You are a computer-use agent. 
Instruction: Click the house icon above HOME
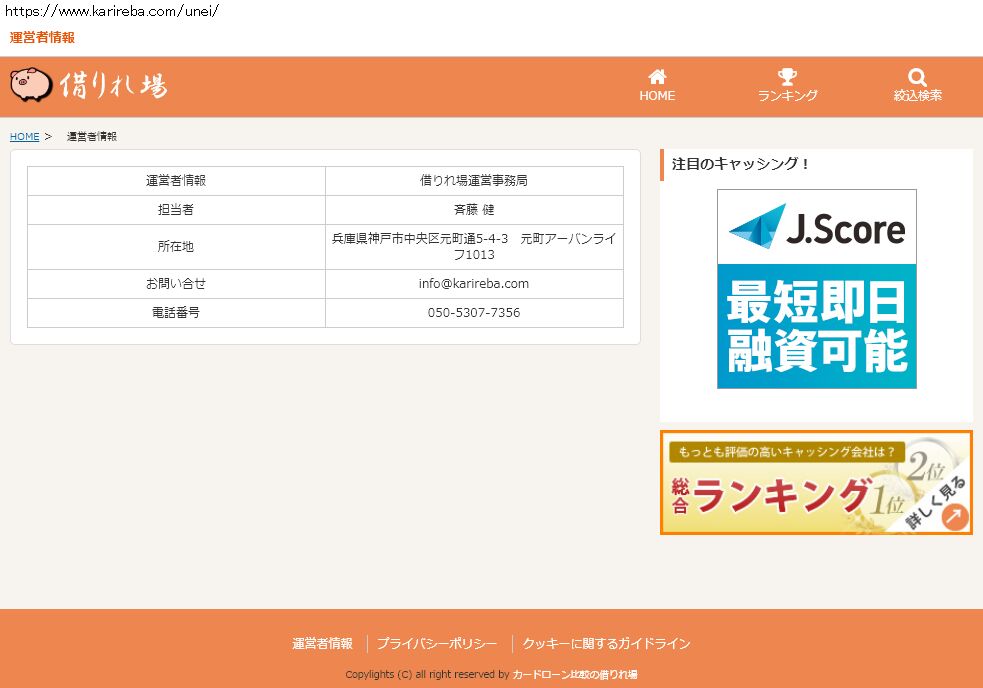pyautogui.click(x=657, y=77)
